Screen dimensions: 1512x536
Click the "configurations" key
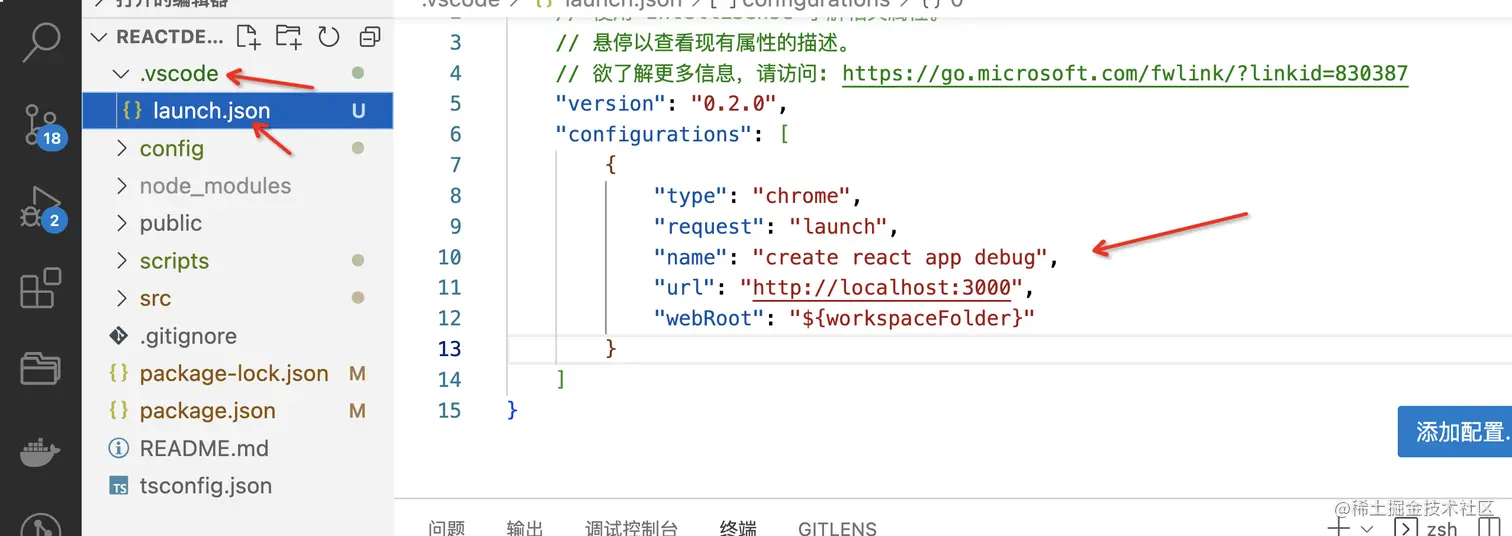click(x=654, y=135)
